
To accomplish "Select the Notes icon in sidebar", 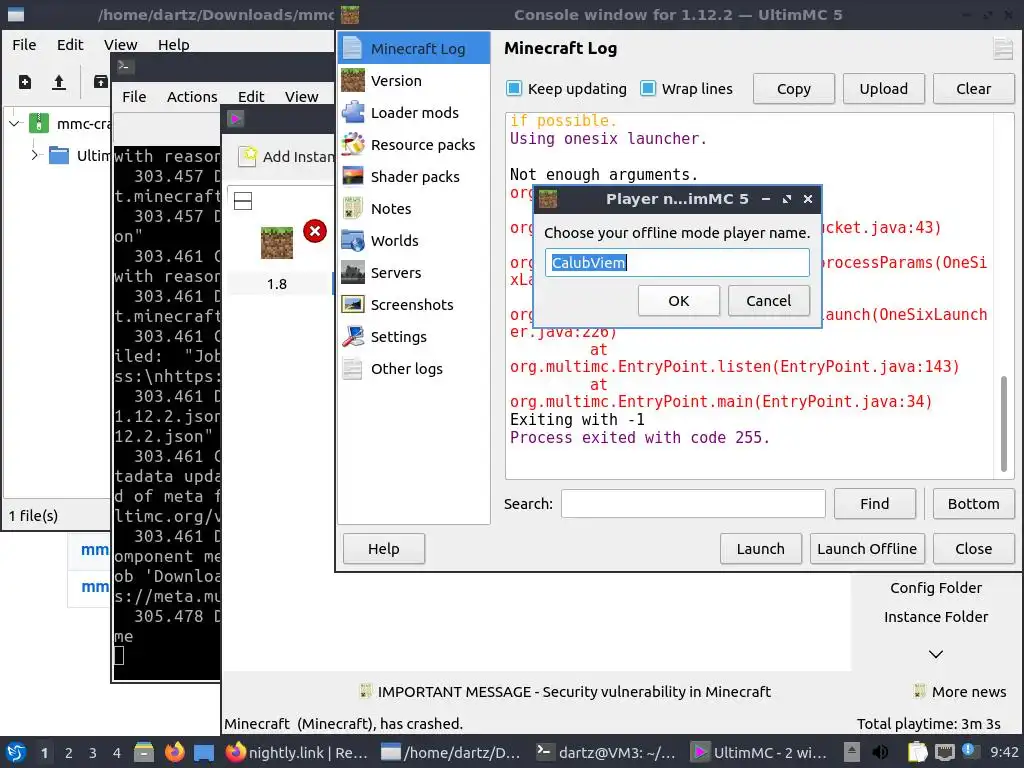I will tap(353, 208).
